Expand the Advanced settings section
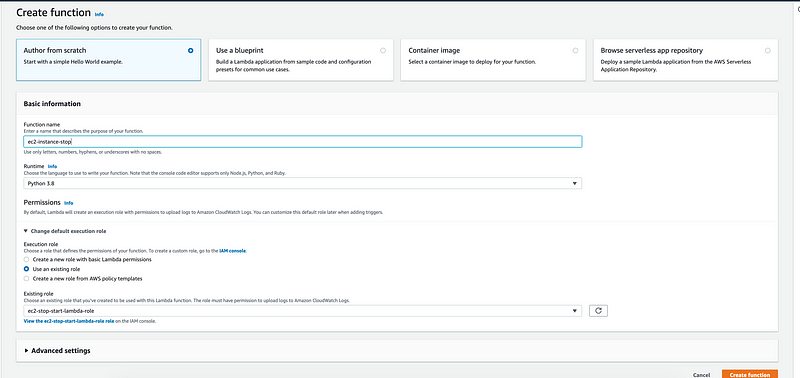800x378 pixels. point(57,351)
